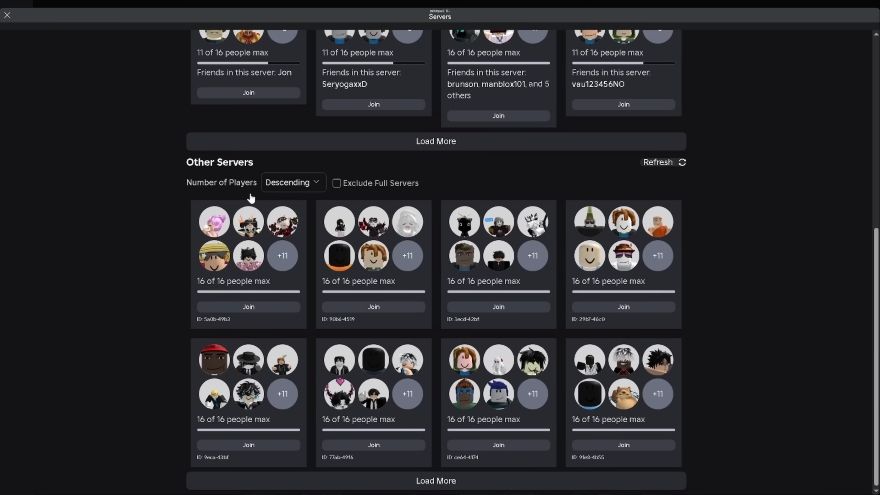This screenshot has width=880, height=495.
Task: Click Load More under friends servers
Action: coord(436,141)
